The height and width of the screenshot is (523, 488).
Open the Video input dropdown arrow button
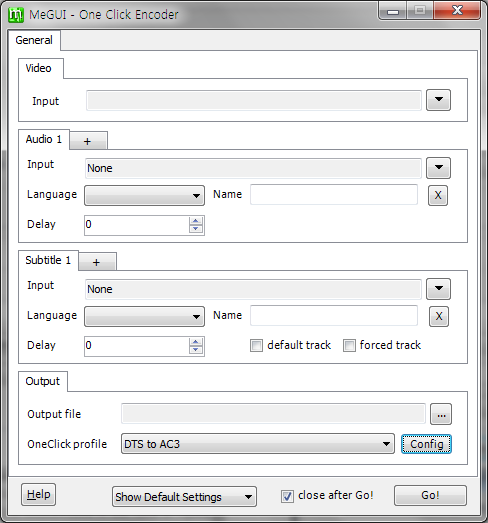pos(438,100)
